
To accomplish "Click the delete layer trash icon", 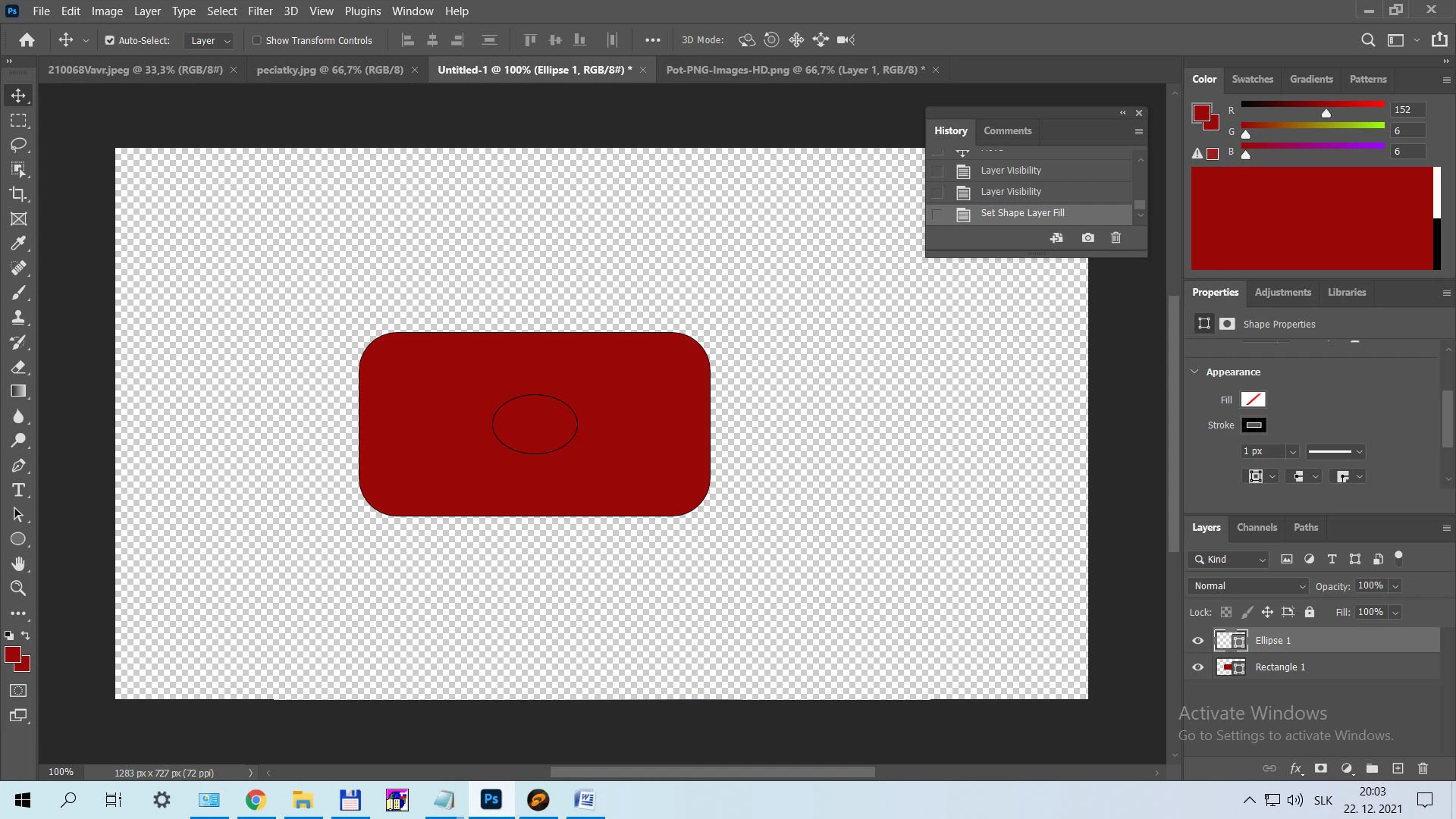I will 1423,768.
